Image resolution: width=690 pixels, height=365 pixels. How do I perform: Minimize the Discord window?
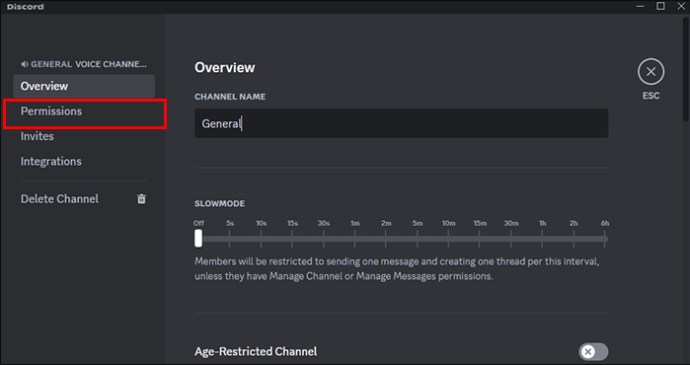tap(641, 6)
